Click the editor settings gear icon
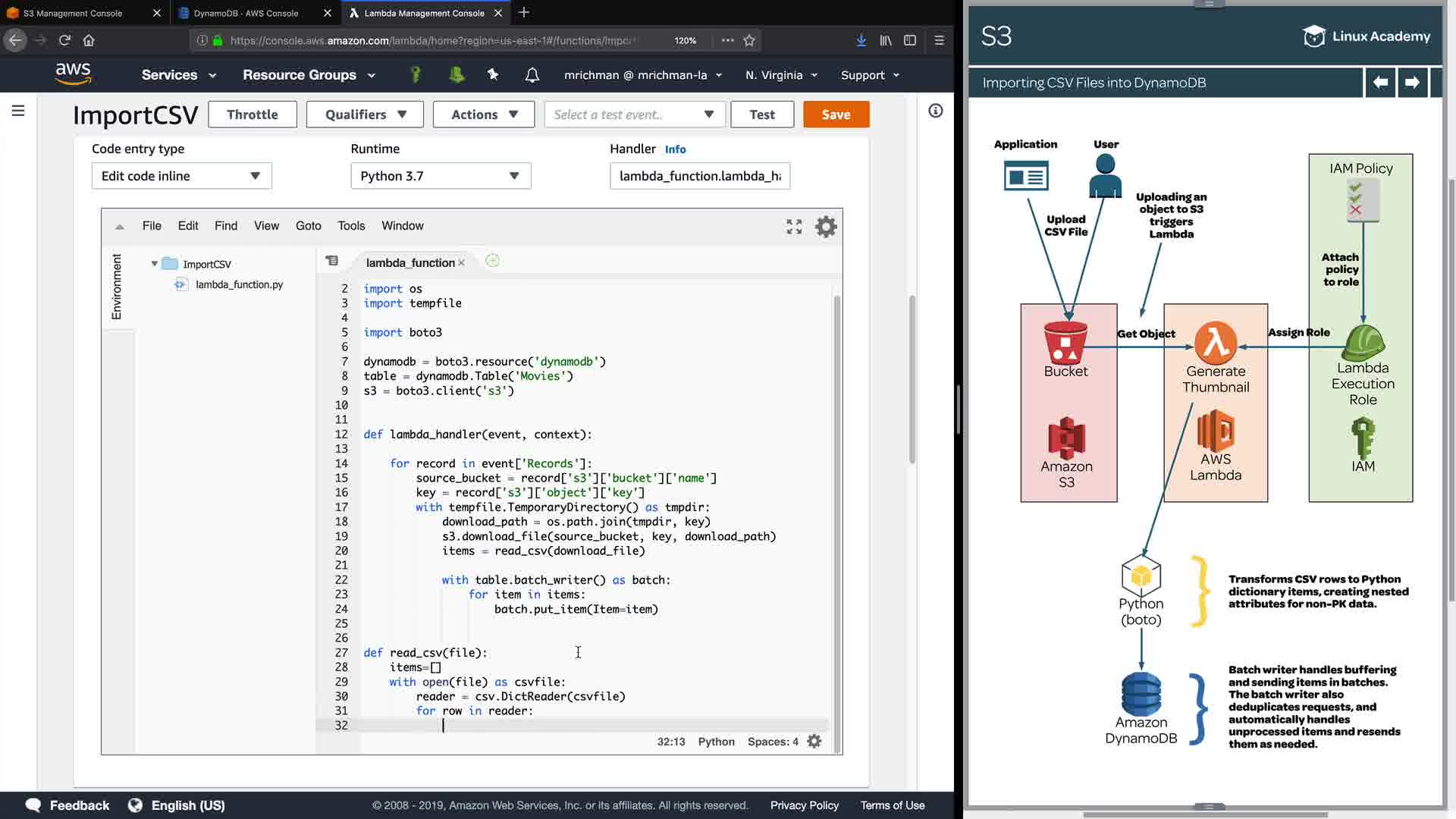Screen dimensions: 1456x819 click(826, 227)
